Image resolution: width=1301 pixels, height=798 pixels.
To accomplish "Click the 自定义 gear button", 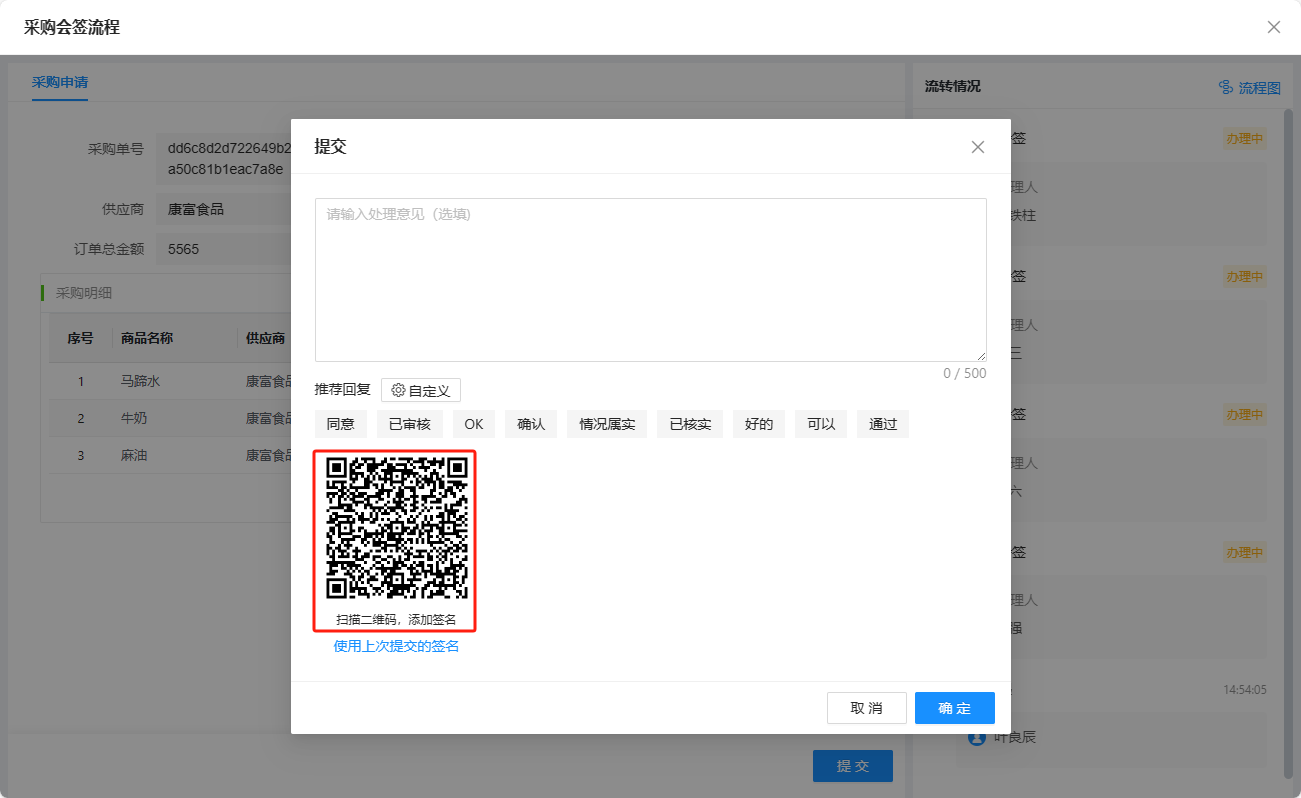I will coord(421,390).
